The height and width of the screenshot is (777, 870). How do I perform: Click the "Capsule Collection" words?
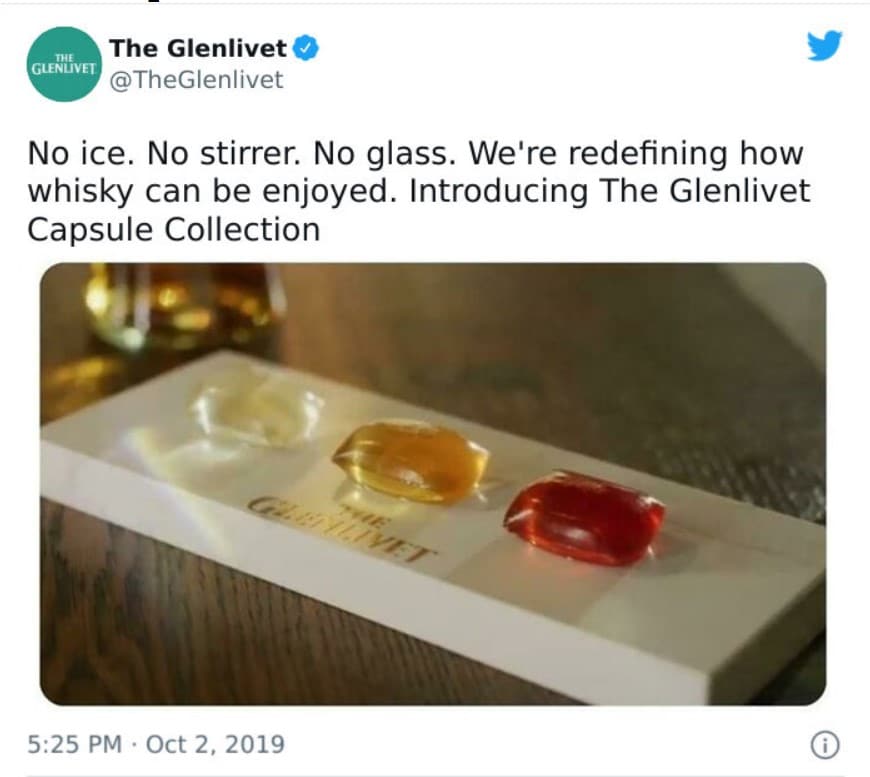(x=174, y=229)
